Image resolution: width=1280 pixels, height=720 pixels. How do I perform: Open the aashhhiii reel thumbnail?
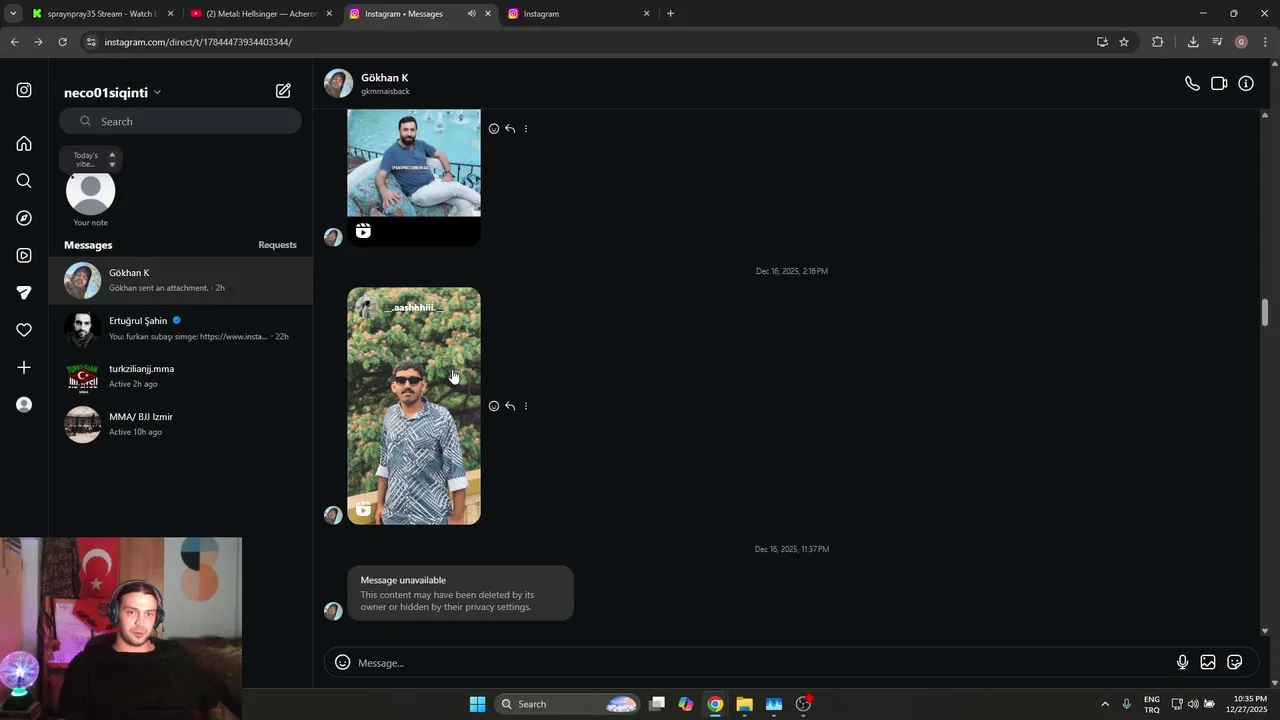(414, 406)
